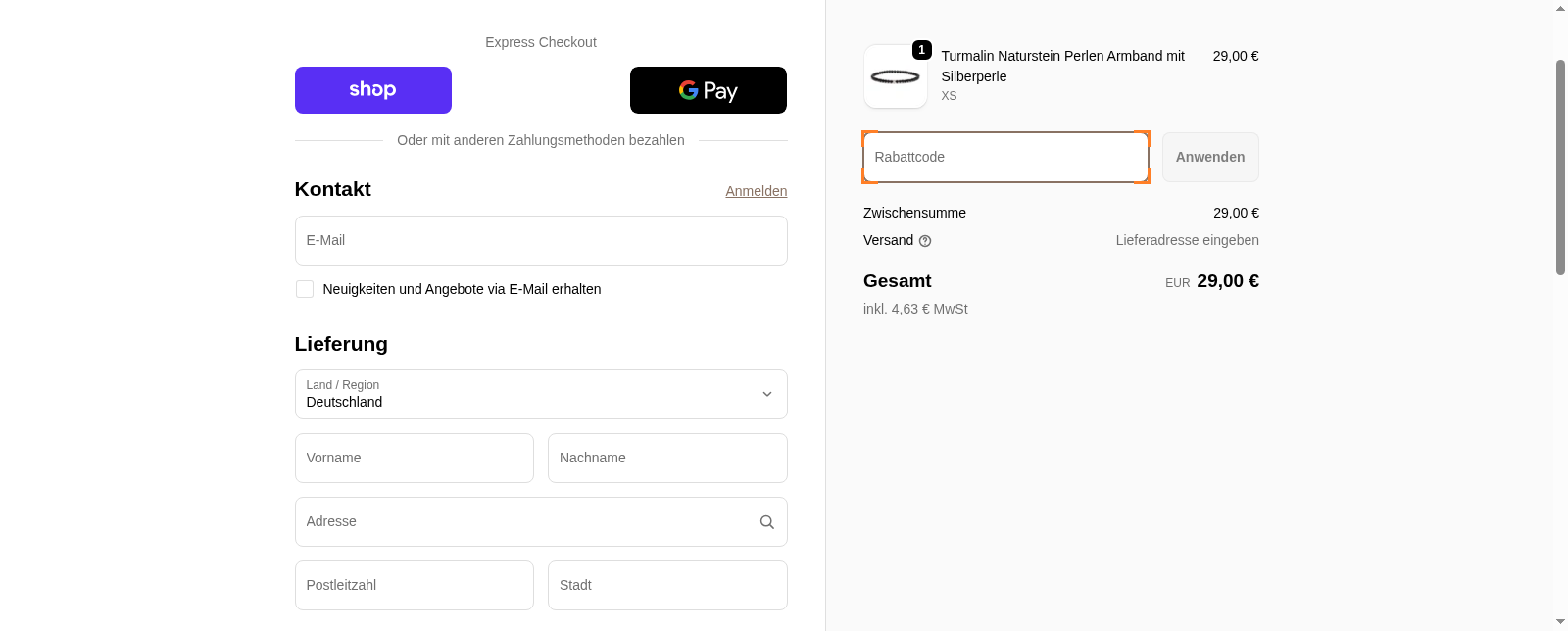Screen dimensions: 1568x631
Task: Enable newsletter checkbox for Neuigkeiten und Angebote
Action: [305, 289]
